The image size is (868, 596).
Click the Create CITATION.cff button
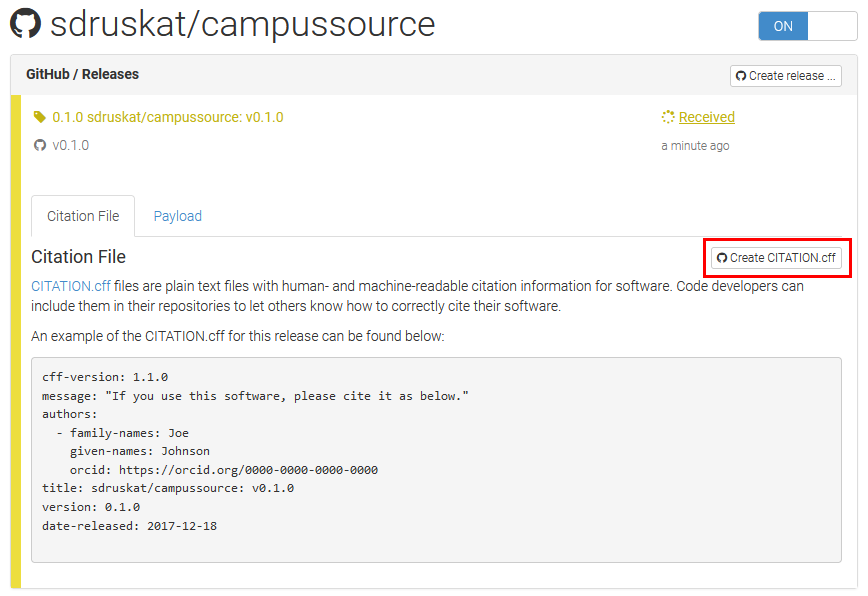click(x=776, y=258)
